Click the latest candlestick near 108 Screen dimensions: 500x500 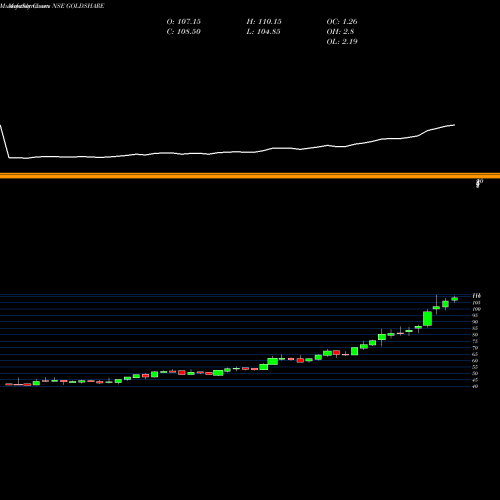(455, 299)
